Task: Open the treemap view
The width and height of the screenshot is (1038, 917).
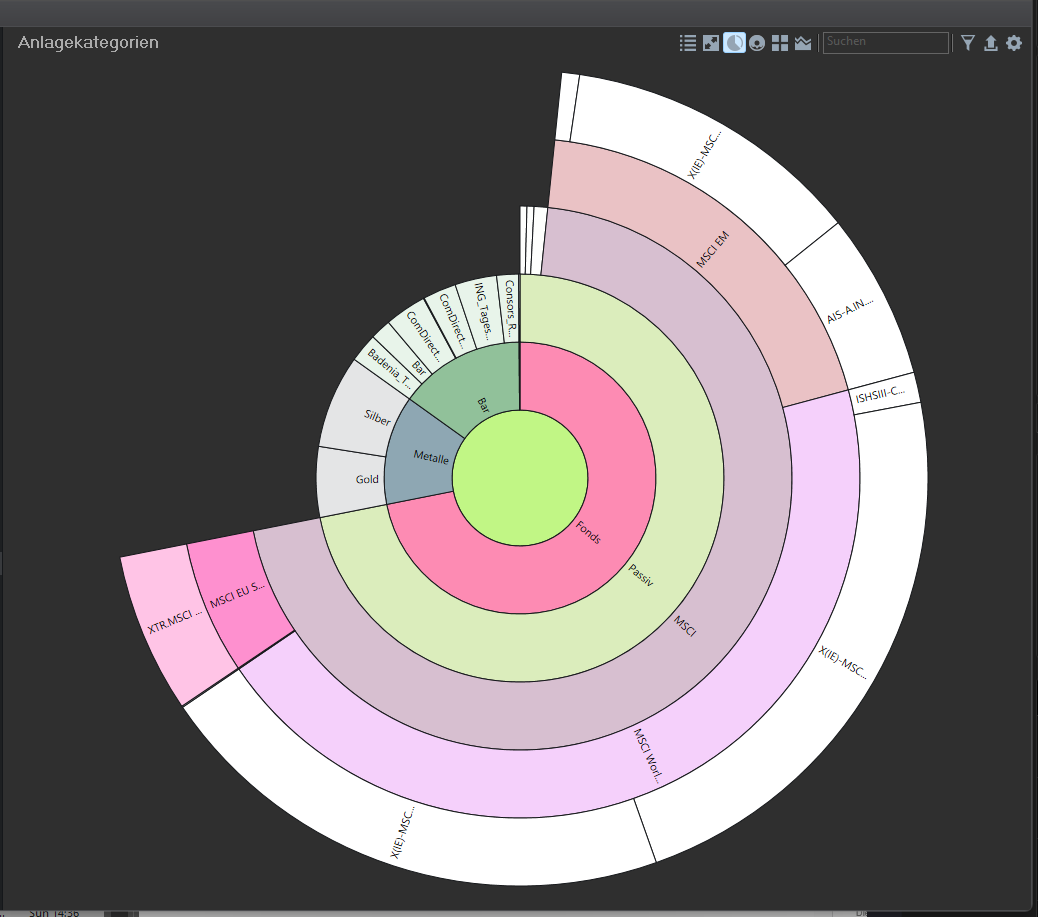Action: pyautogui.click(x=780, y=43)
